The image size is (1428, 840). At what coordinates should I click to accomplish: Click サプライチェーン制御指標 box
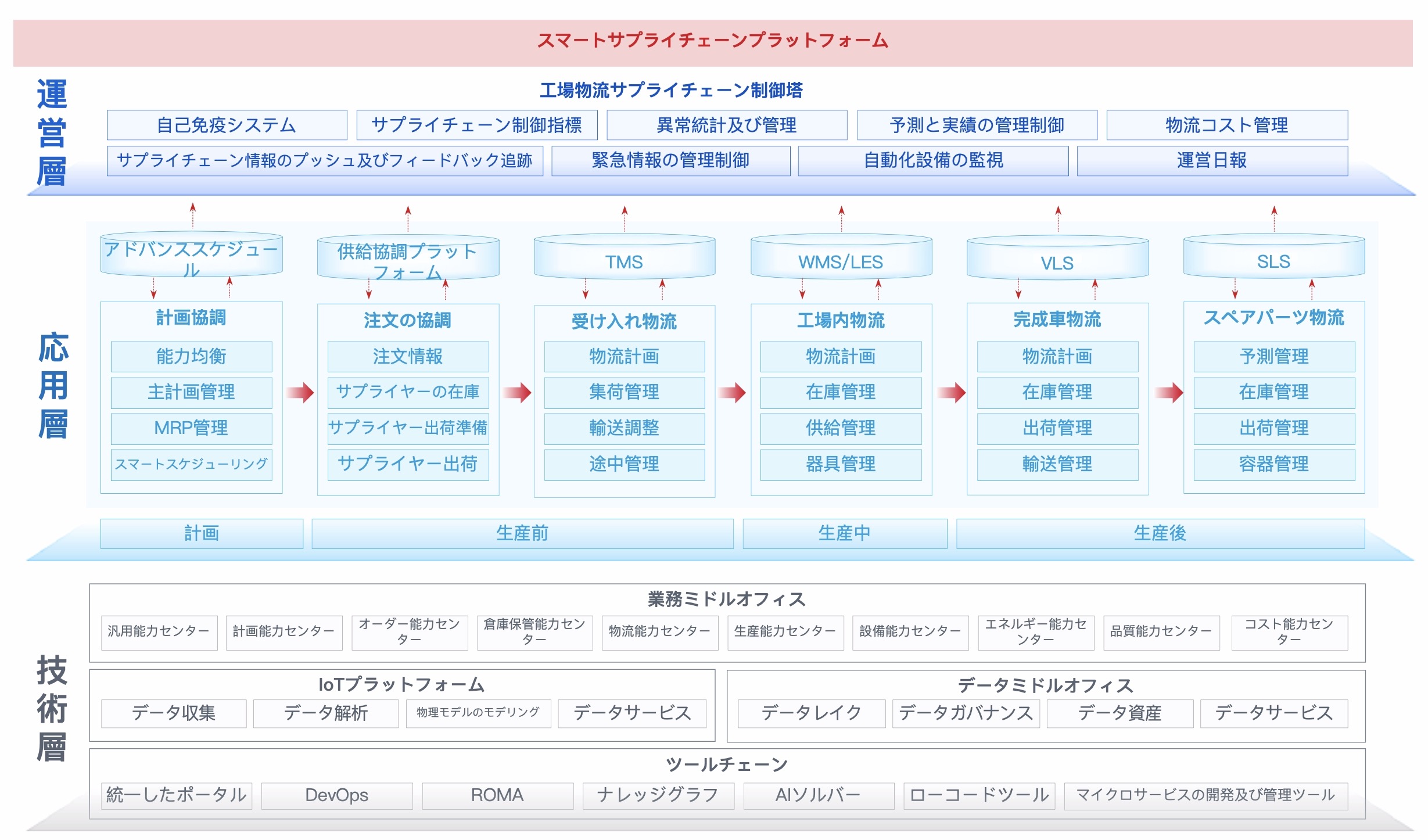coord(476,125)
